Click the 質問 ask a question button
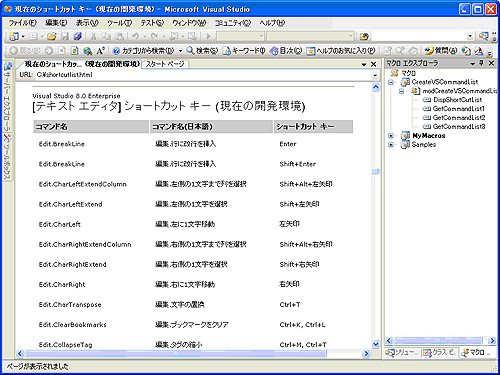This screenshot has width=500, height=375. pyautogui.click(x=441, y=51)
